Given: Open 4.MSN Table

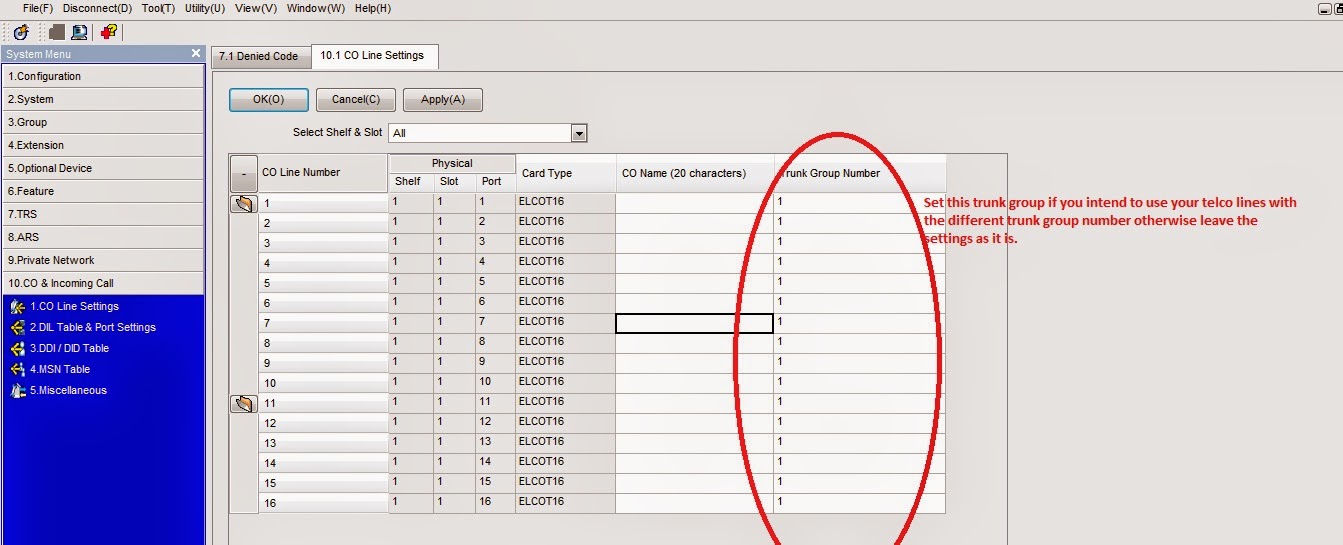Looking at the screenshot, I should click(x=60, y=369).
